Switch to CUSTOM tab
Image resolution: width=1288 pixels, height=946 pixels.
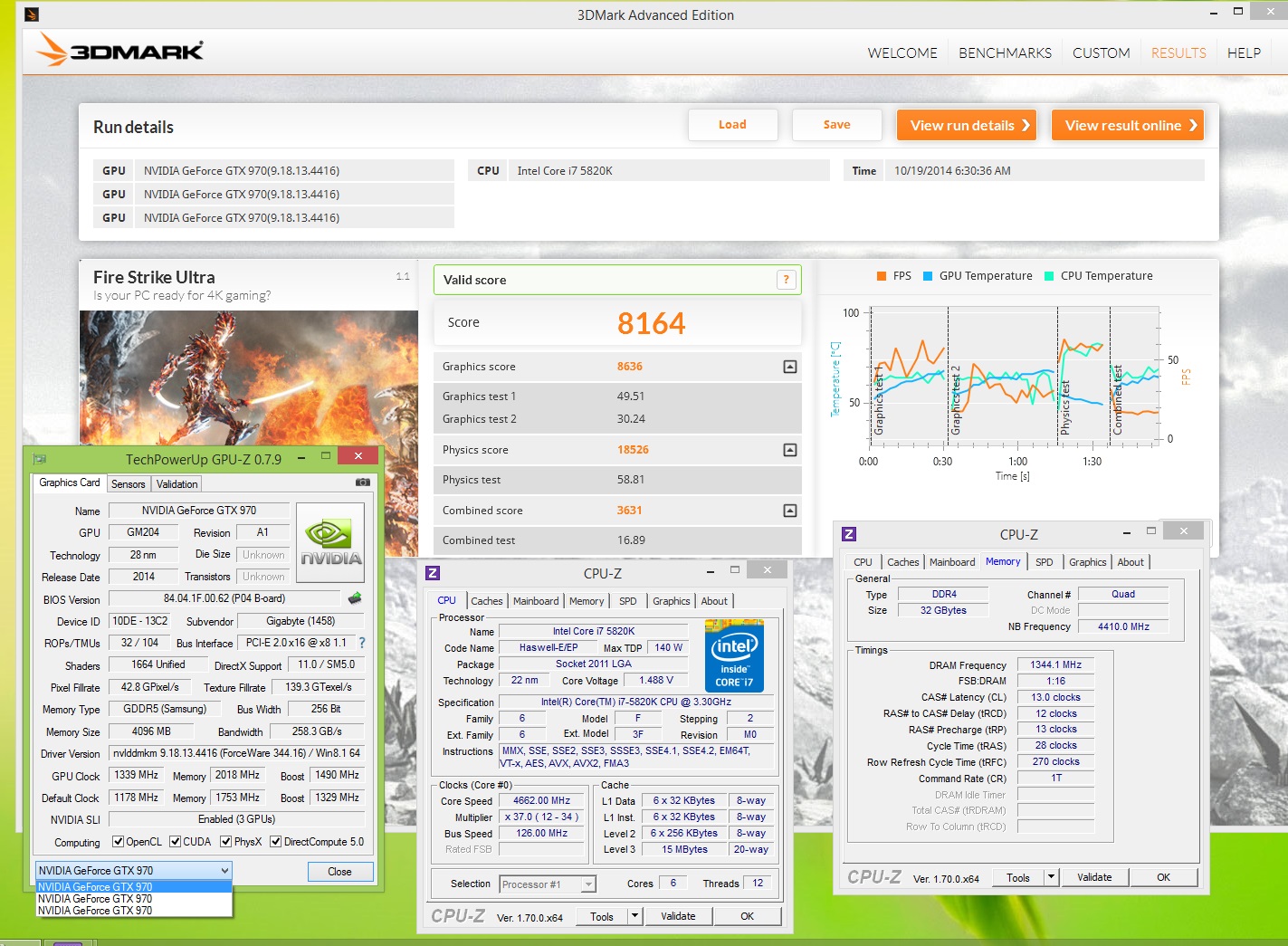[1101, 53]
